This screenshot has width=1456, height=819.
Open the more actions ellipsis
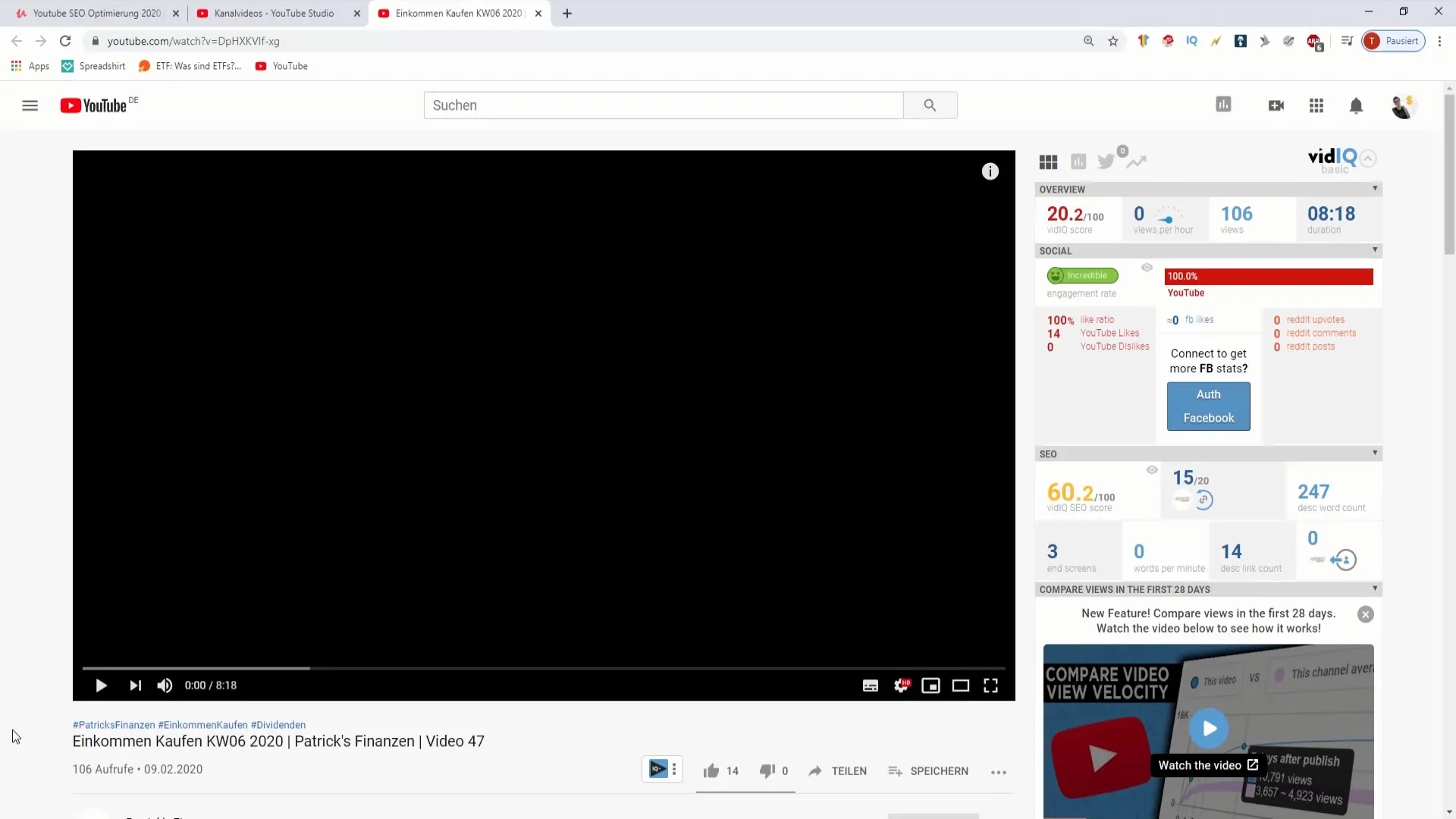click(x=999, y=772)
